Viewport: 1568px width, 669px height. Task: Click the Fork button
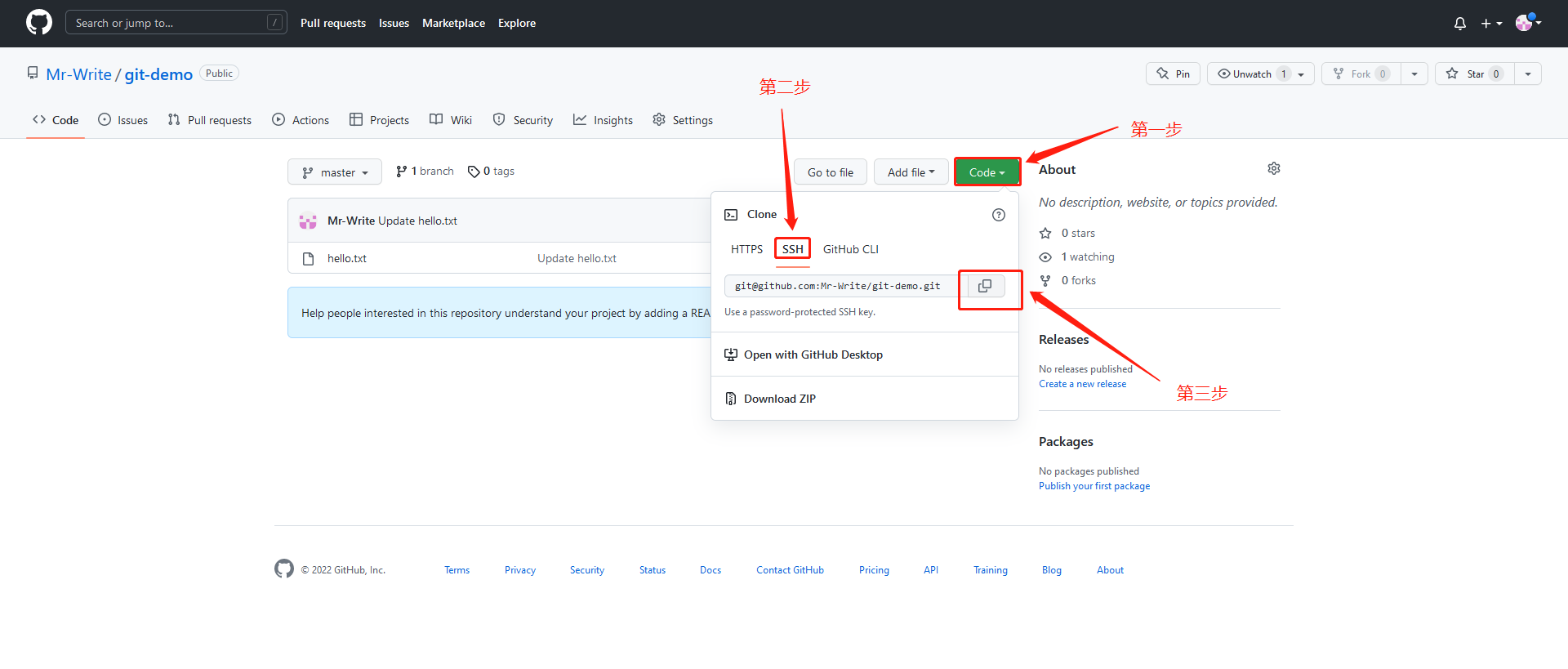[1361, 74]
